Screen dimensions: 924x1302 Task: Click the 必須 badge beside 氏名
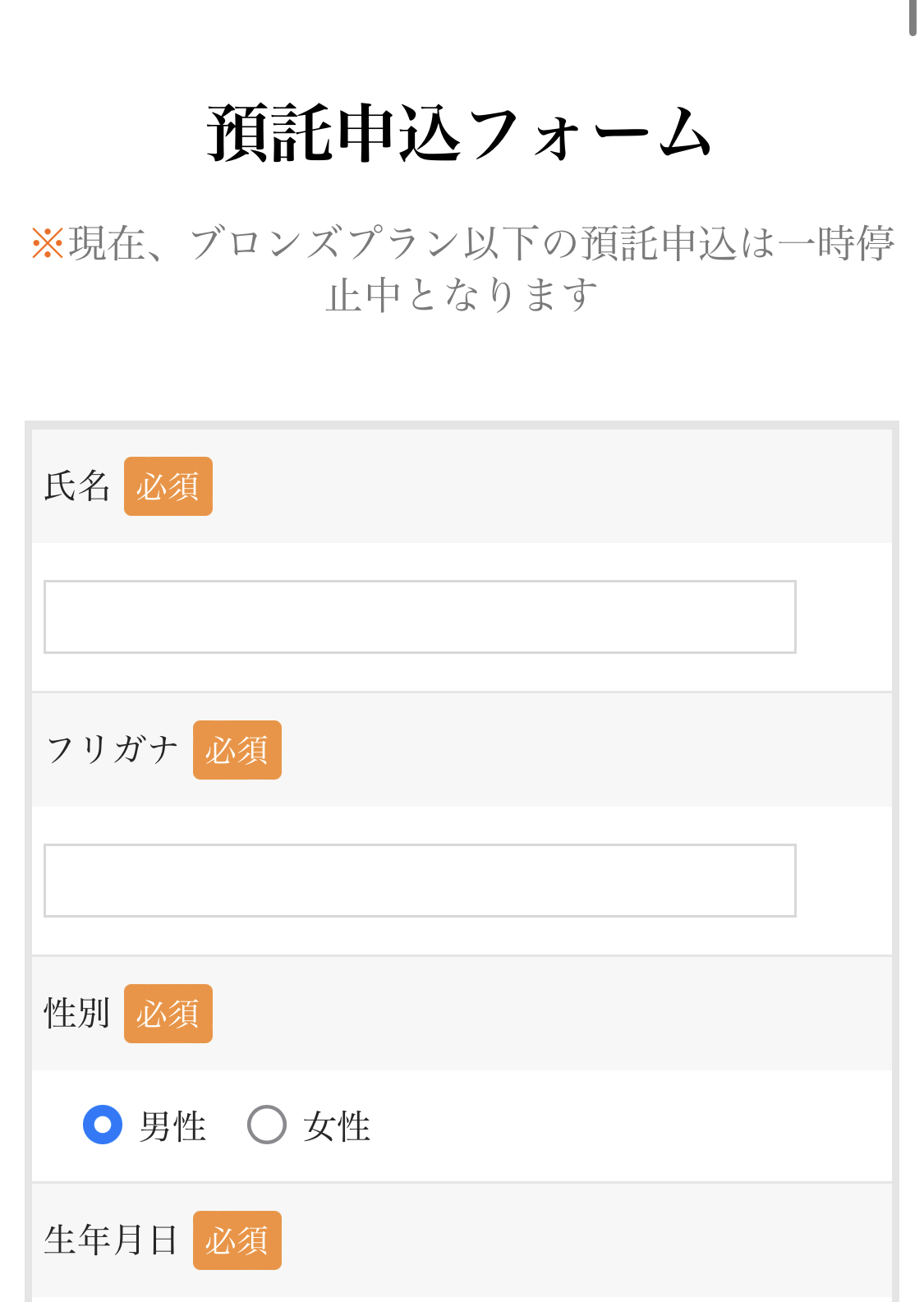(168, 486)
